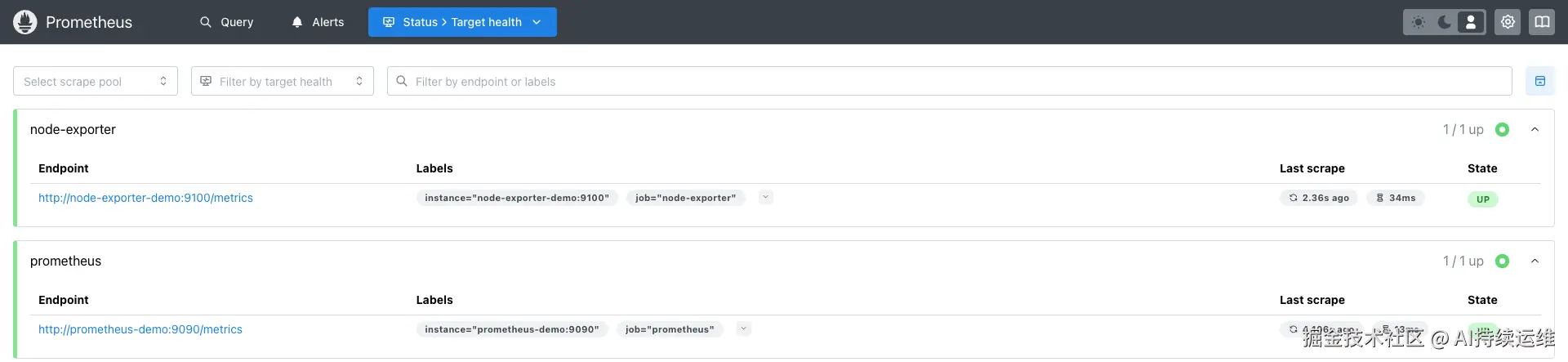Open the Select scrape pool dropdown
1568x362 pixels.
click(96, 81)
